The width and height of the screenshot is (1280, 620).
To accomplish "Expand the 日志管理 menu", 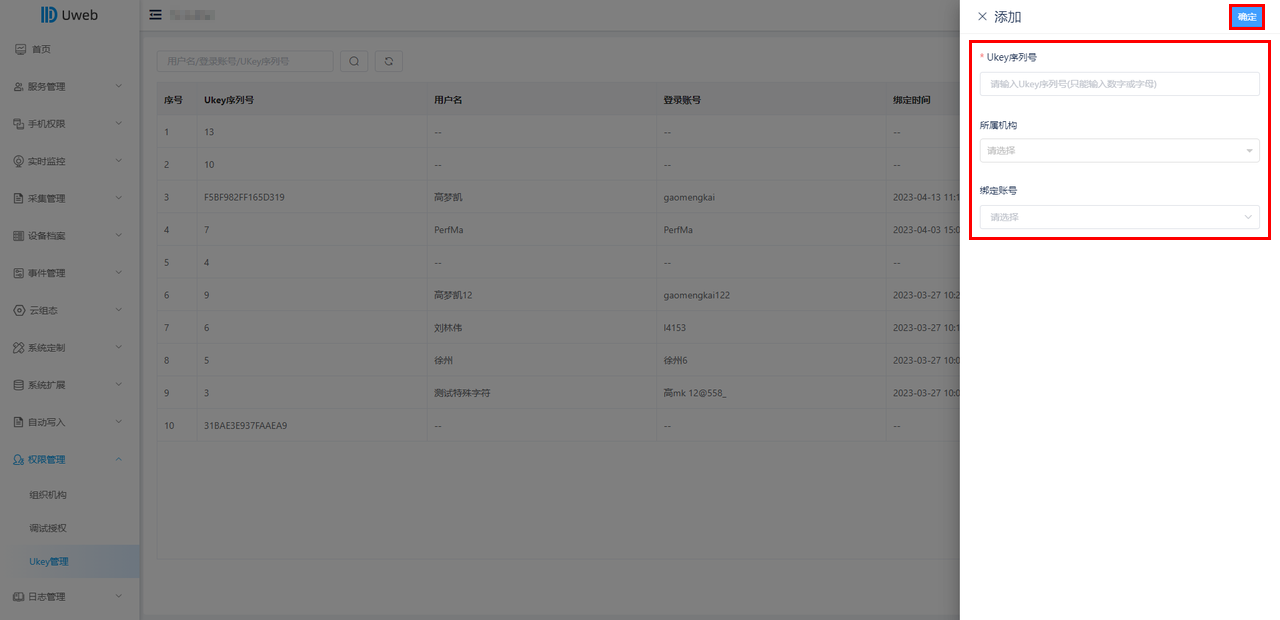I will (70, 597).
